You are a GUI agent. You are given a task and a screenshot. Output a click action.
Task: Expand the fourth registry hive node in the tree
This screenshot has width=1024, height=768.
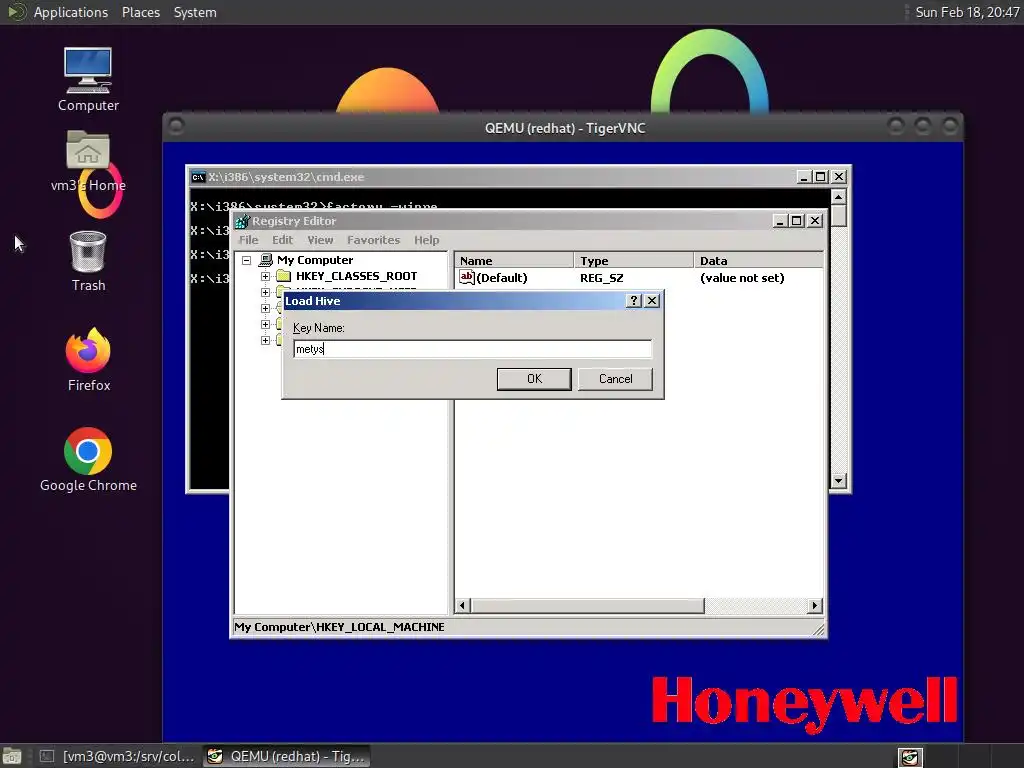pyautogui.click(x=265, y=324)
